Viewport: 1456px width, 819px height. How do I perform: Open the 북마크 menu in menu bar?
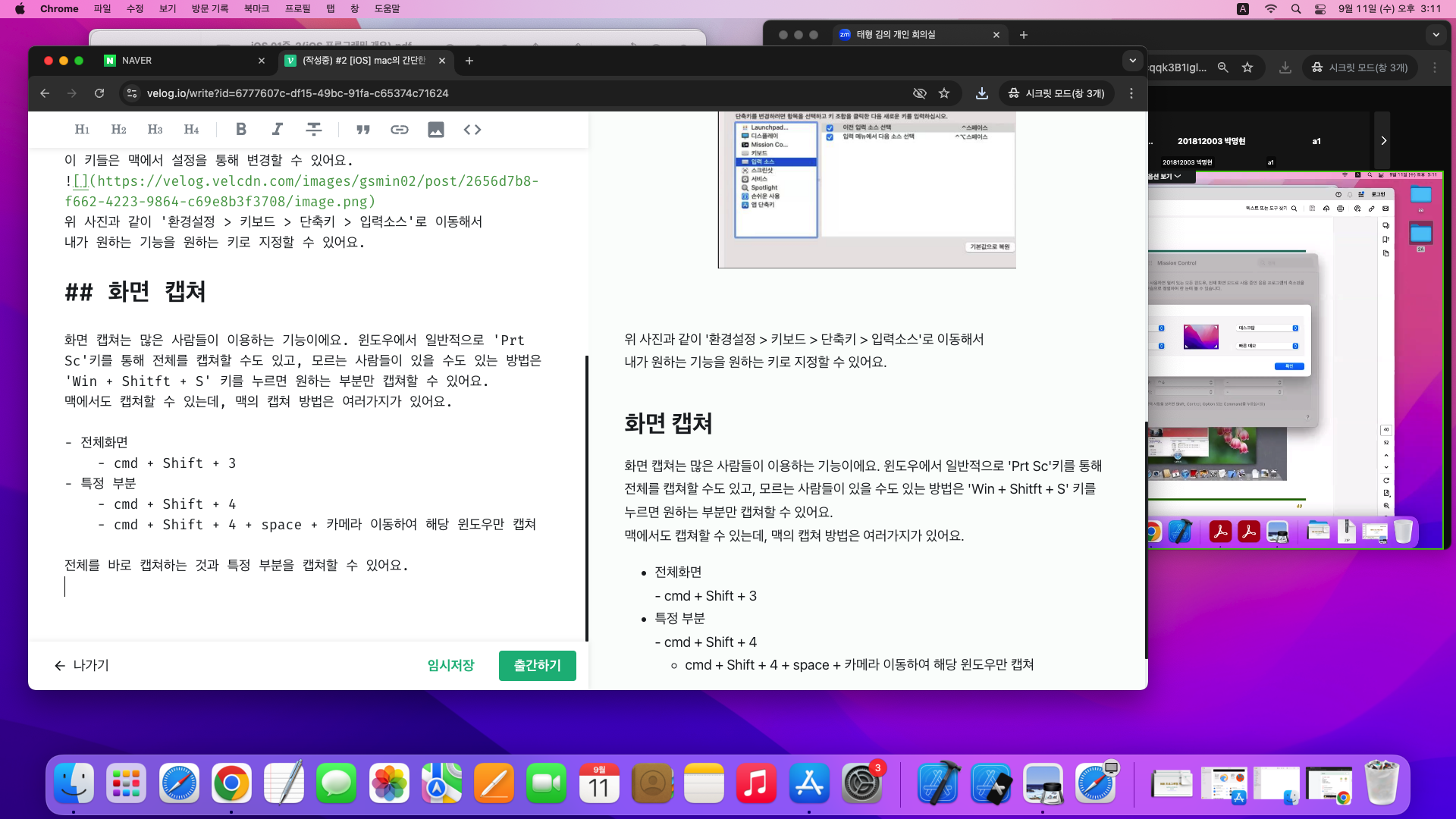click(x=256, y=9)
